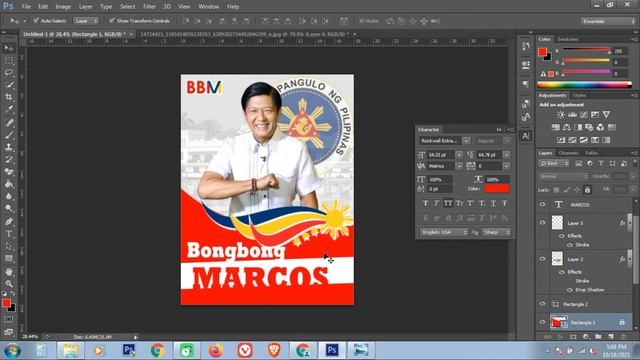Image resolution: width=640 pixels, height=360 pixels.
Task: Add a Brightness/Contrast adjustment
Action: pyautogui.click(x=561, y=115)
